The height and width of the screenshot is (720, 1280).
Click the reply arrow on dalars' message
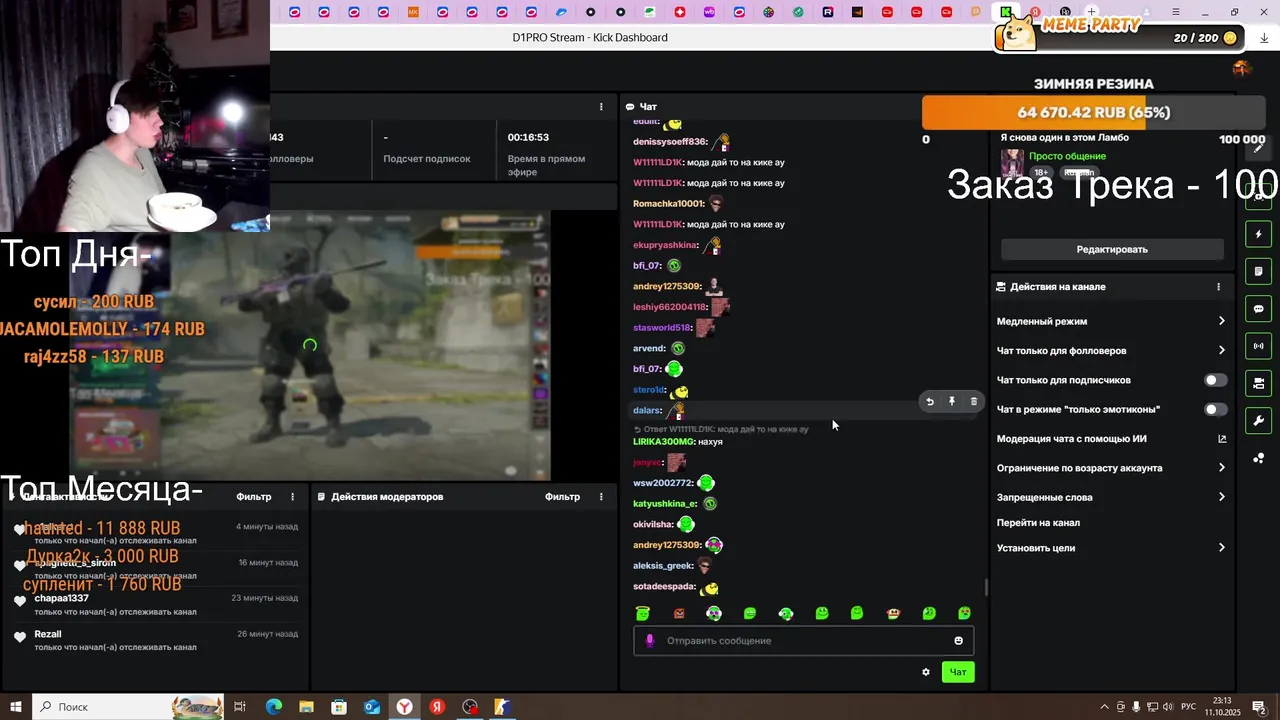[930, 402]
